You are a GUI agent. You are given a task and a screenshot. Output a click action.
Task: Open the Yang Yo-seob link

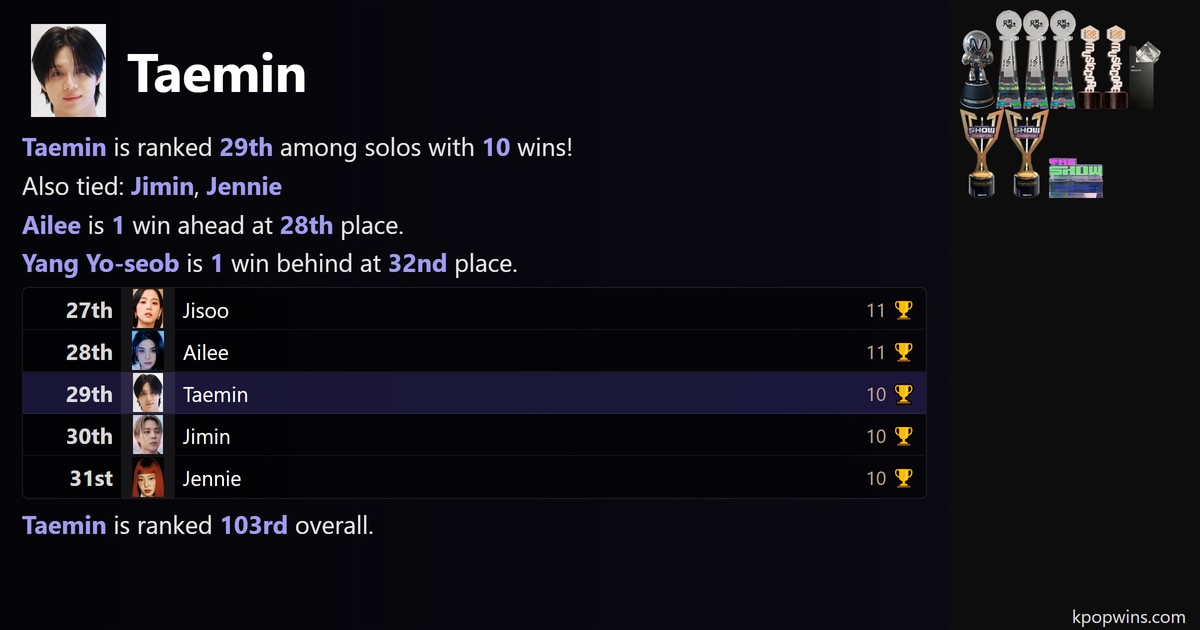[x=100, y=265]
